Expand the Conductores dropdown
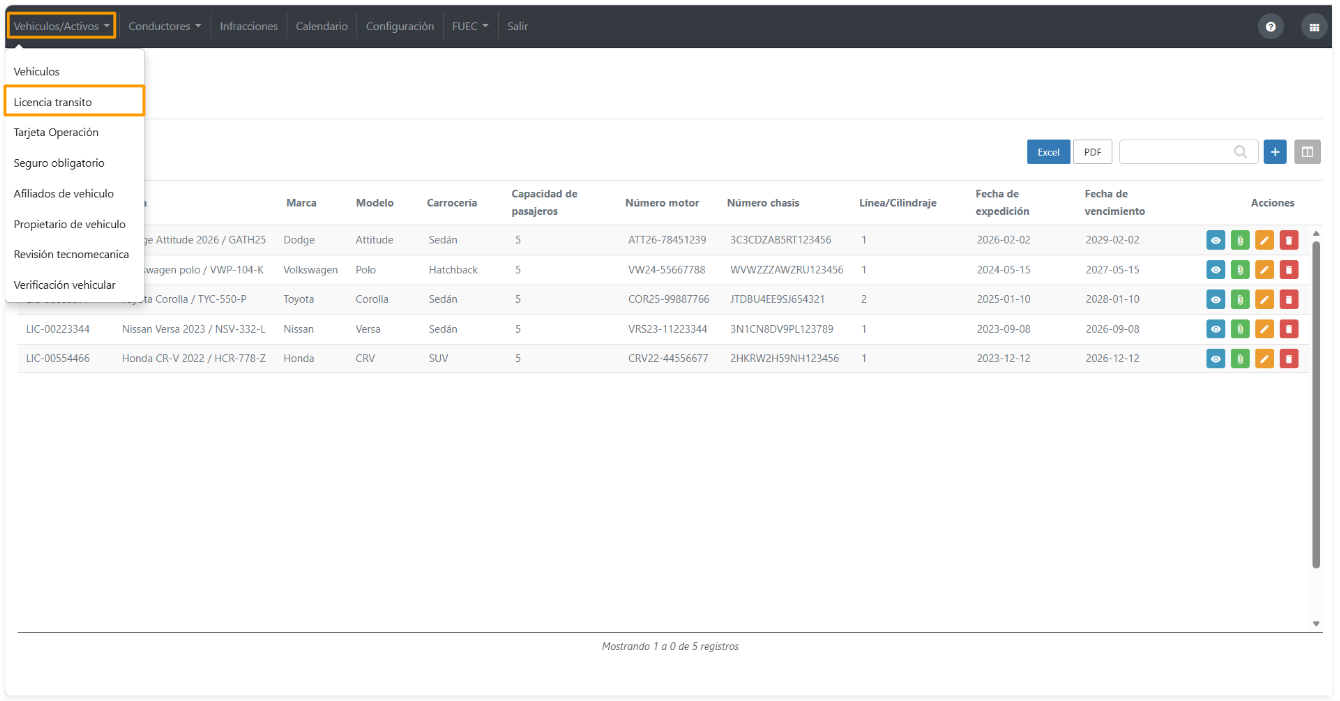The width and height of the screenshot is (1340, 701). 165,26
